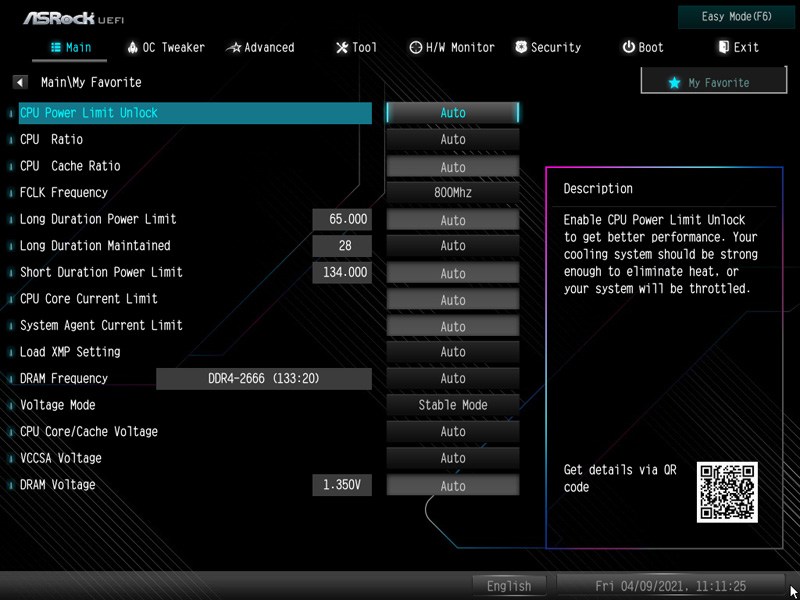Switch to the OC Tweaker tab
This screenshot has height=600, width=800.
pos(166,48)
